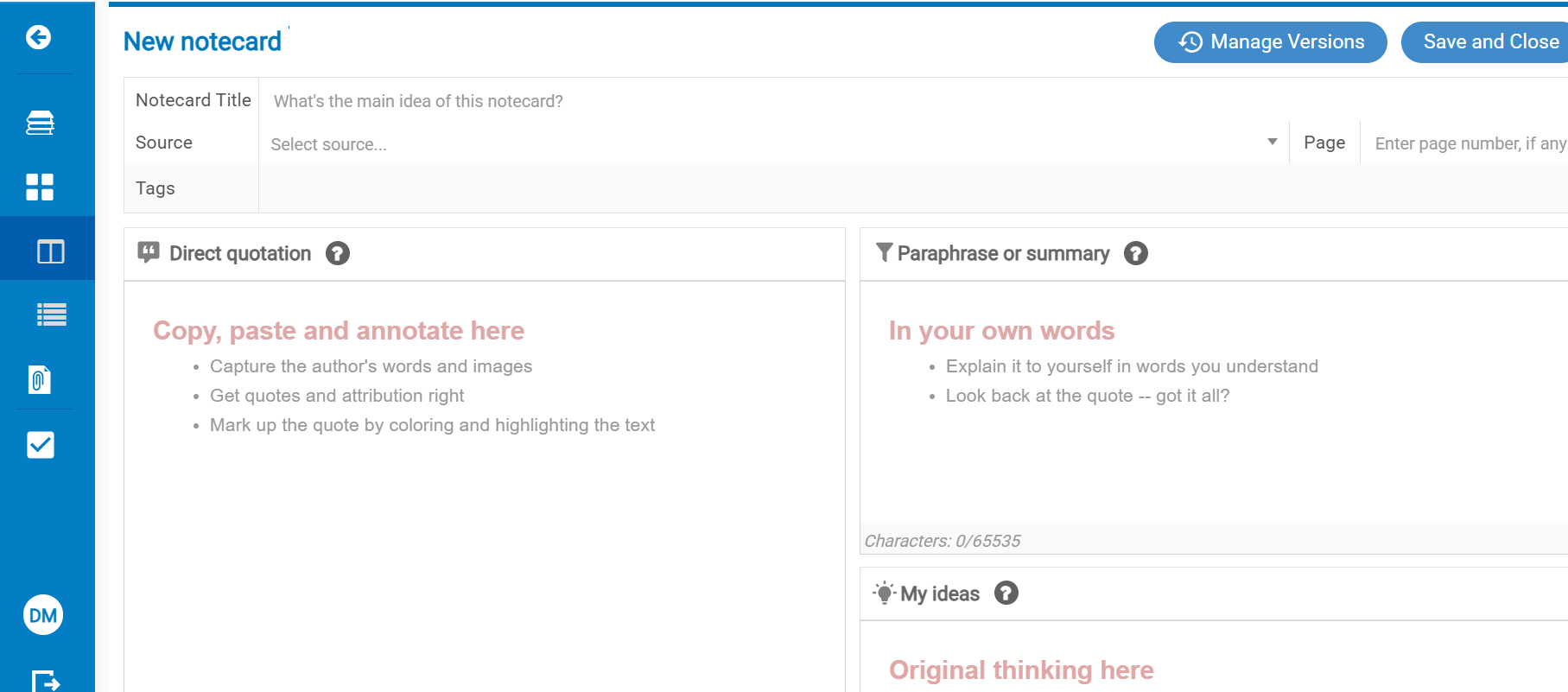This screenshot has height=692, width=1568.
Task: Click the sign out icon at sidebar bottom
Action: 45,681
